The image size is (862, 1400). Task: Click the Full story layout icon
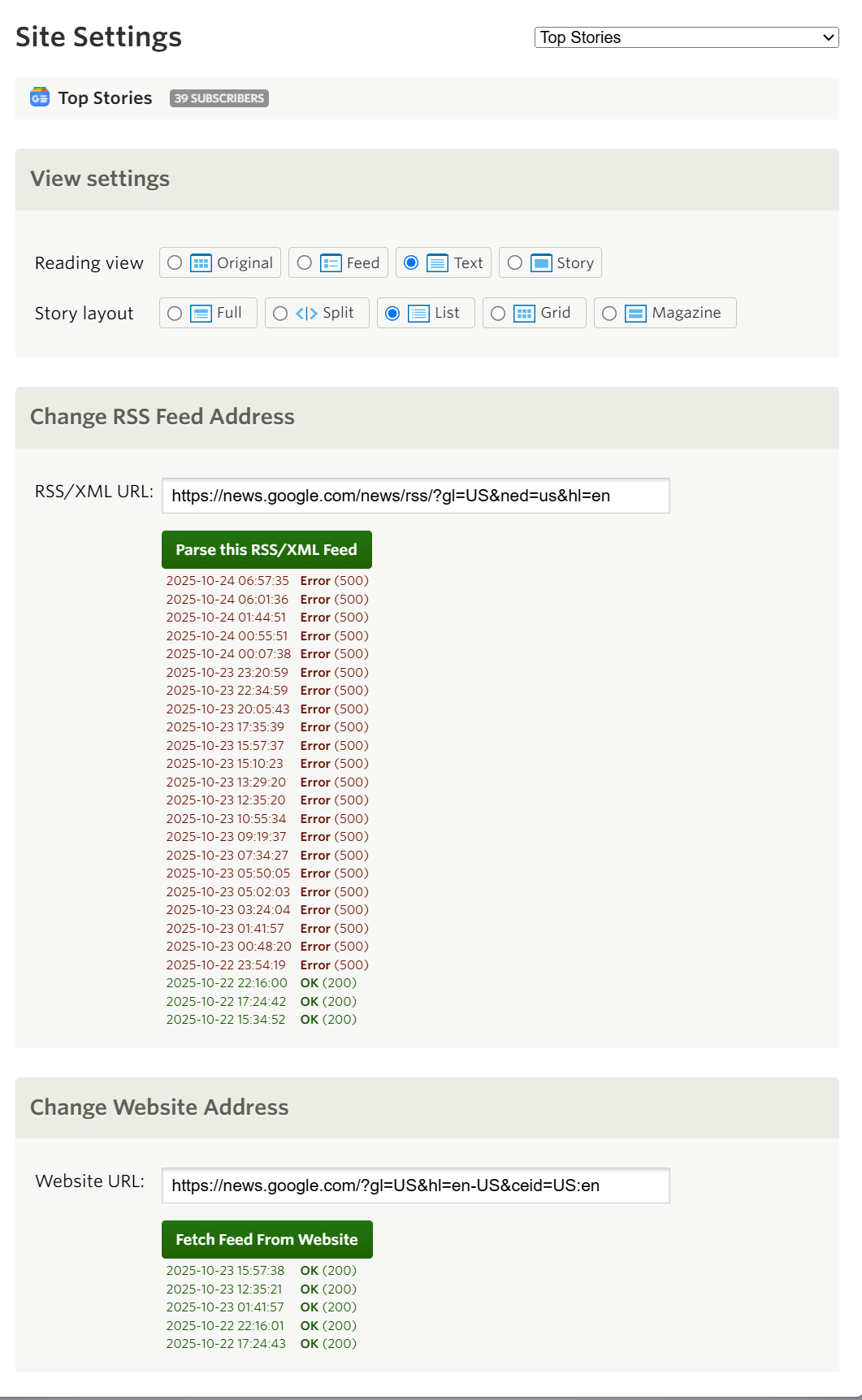pos(201,314)
